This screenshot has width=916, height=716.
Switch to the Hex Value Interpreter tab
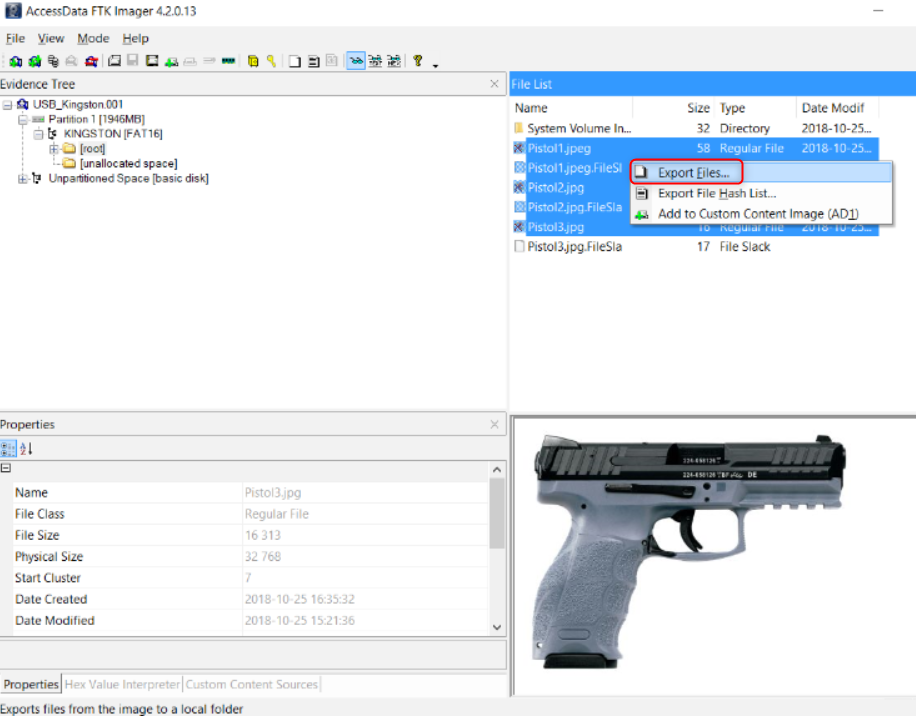coord(121,685)
